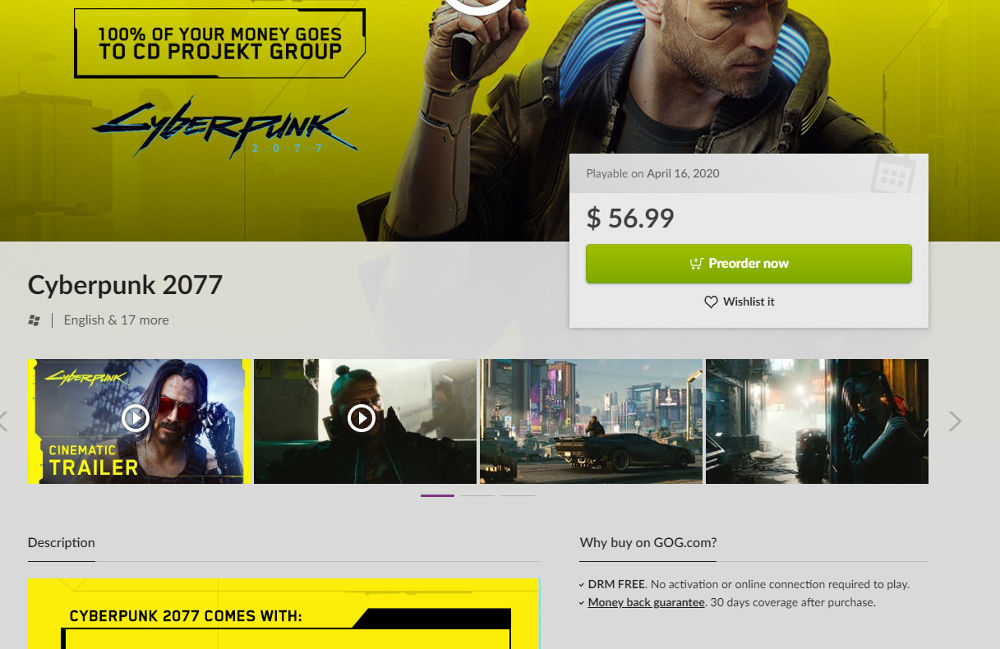Image resolution: width=1000 pixels, height=649 pixels.
Task: Add game via Wishlist it
Action: 740,302
